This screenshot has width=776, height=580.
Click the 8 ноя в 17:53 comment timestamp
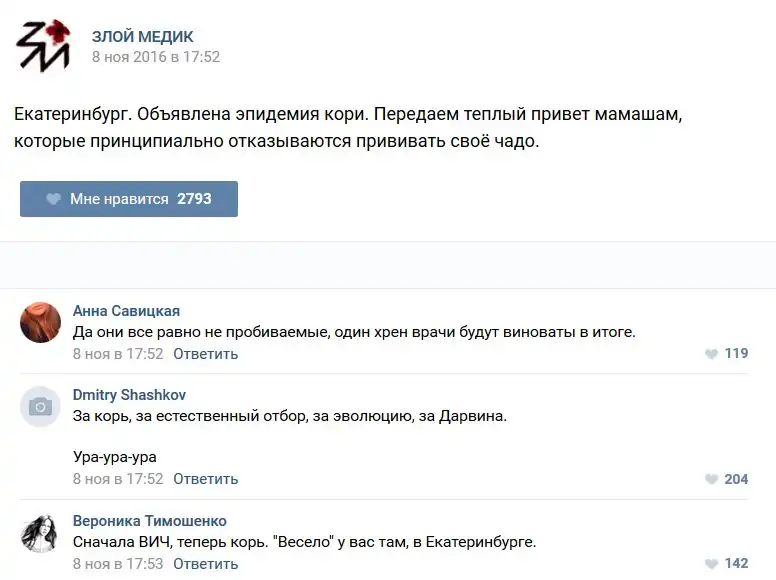[x=118, y=564]
